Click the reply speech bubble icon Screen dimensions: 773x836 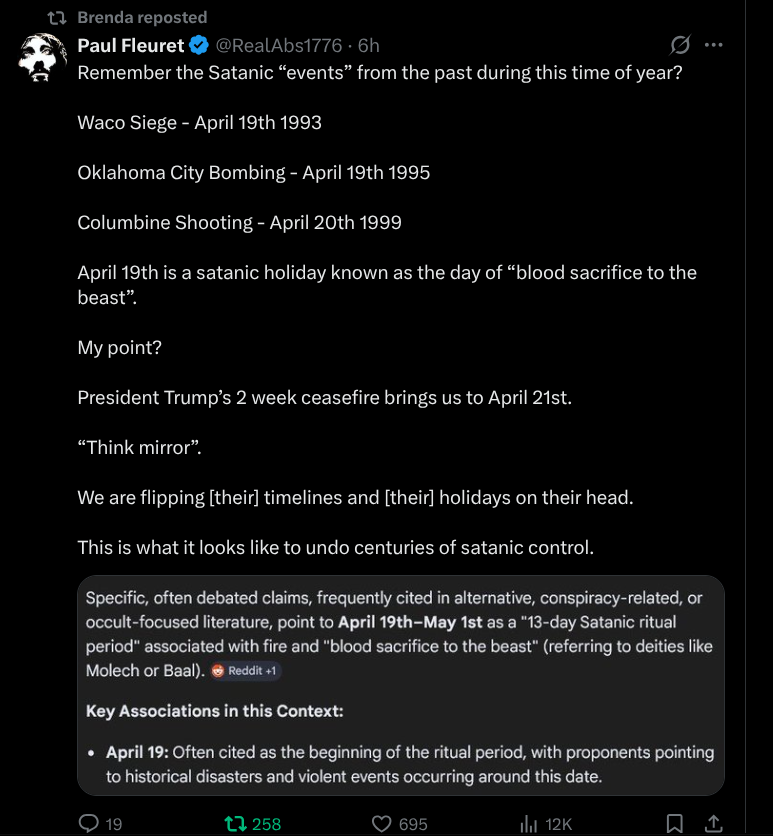pyautogui.click(x=89, y=823)
